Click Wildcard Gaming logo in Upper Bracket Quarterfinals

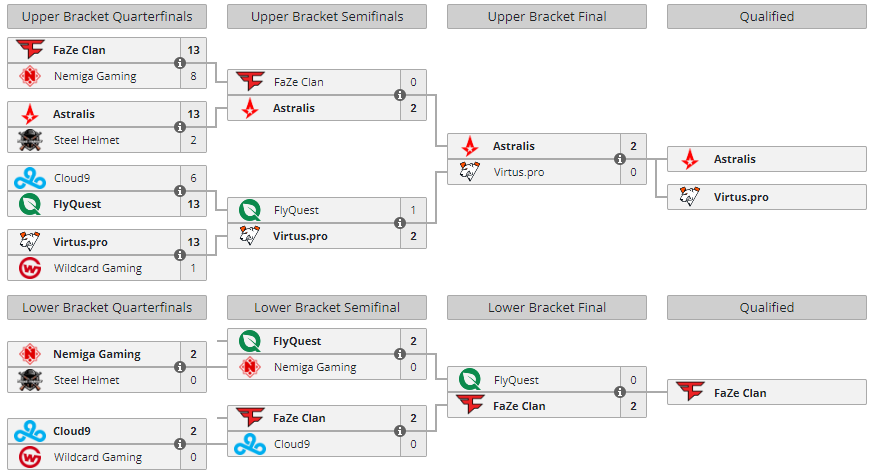point(30,268)
